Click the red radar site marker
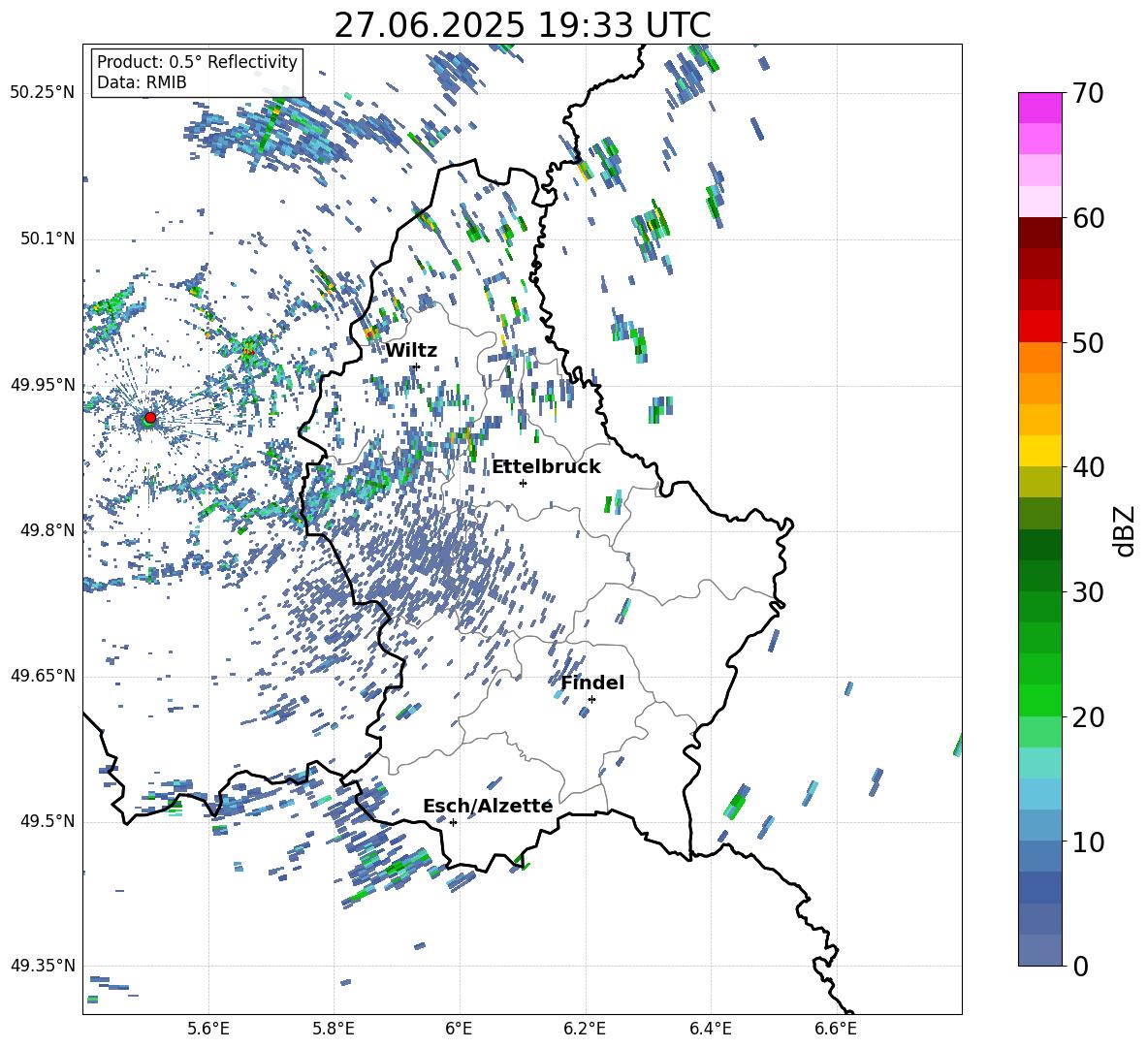The image size is (1148, 1048). pyautogui.click(x=150, y=418)
